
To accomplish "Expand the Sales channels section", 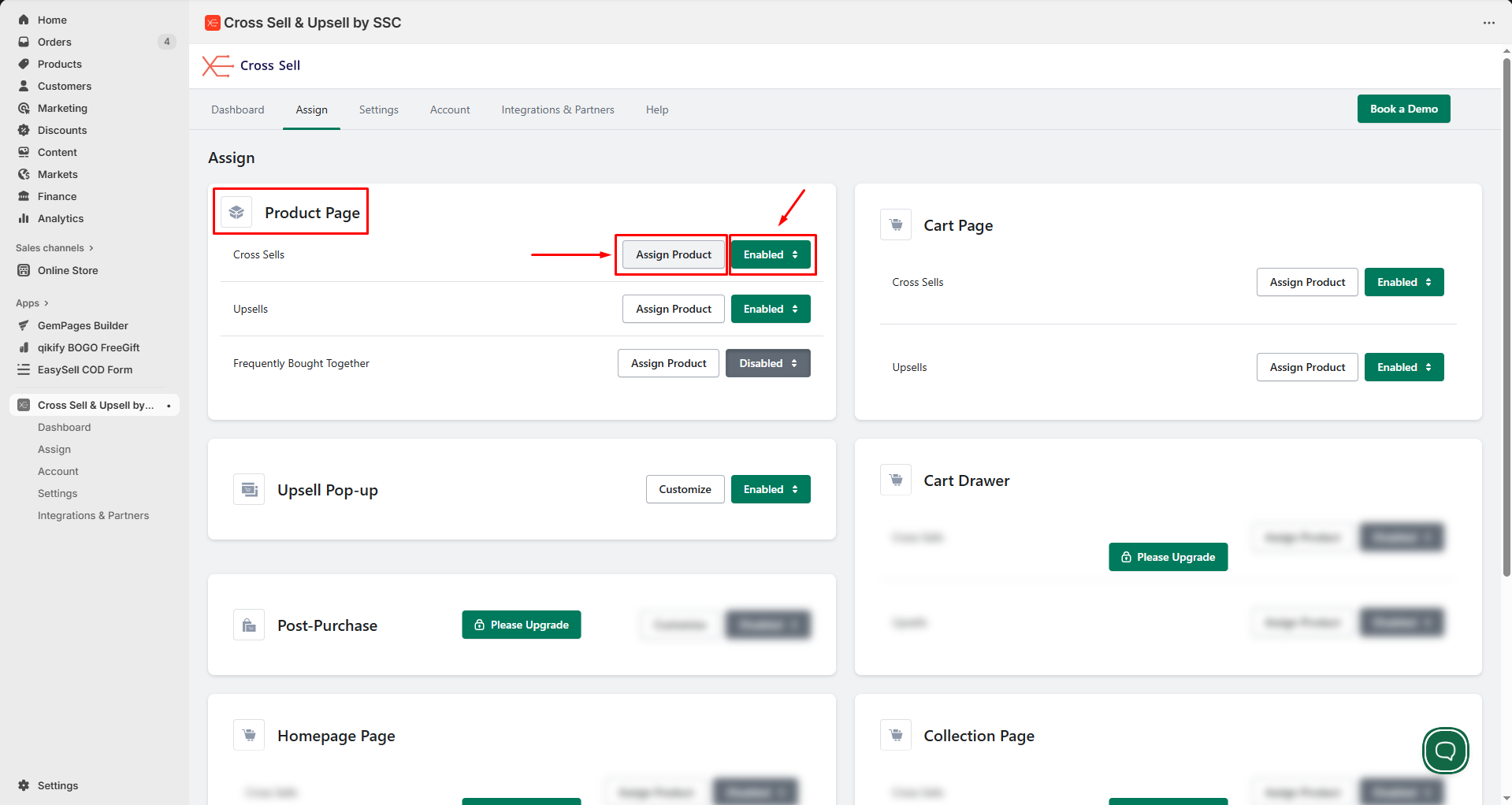I will pyautogui.click(x=54, y=248).
